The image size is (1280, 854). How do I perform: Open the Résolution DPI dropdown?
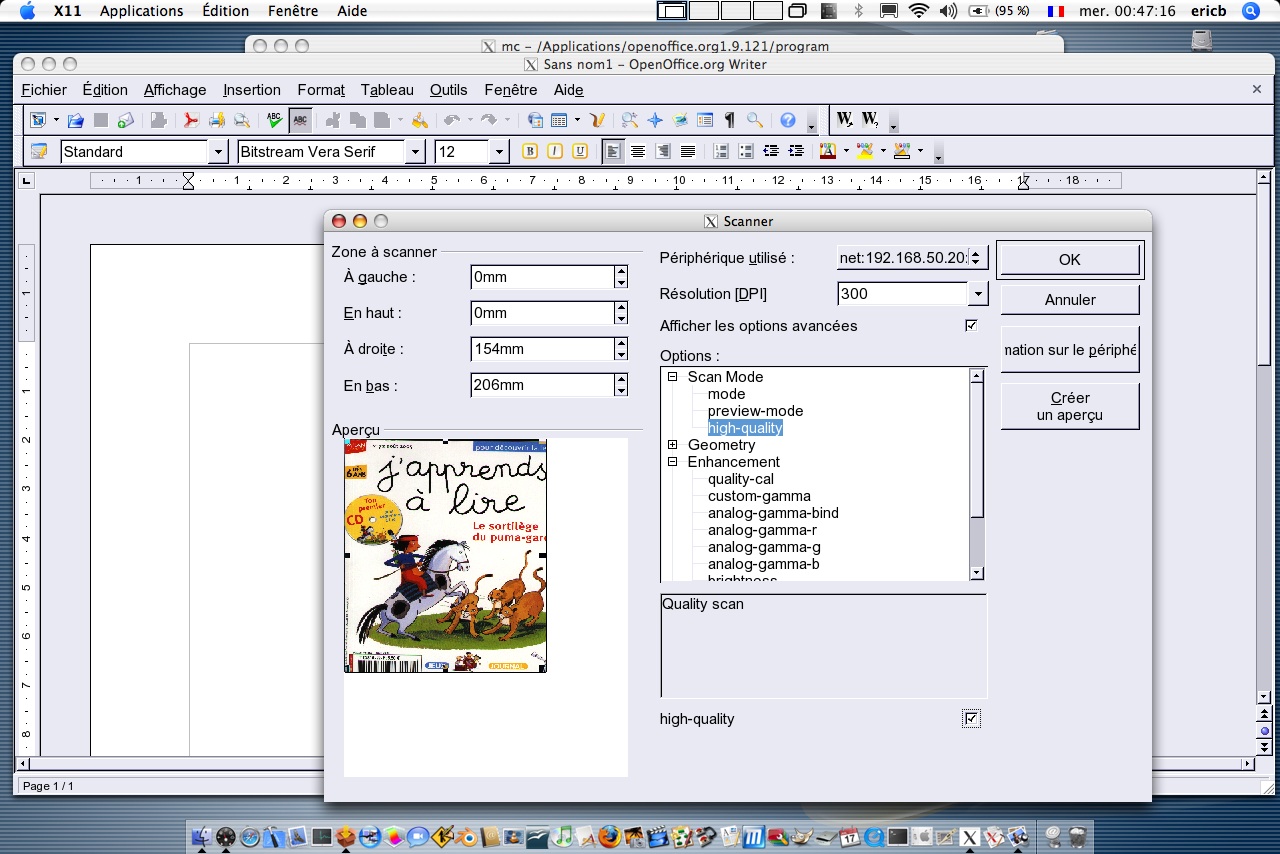977,294
